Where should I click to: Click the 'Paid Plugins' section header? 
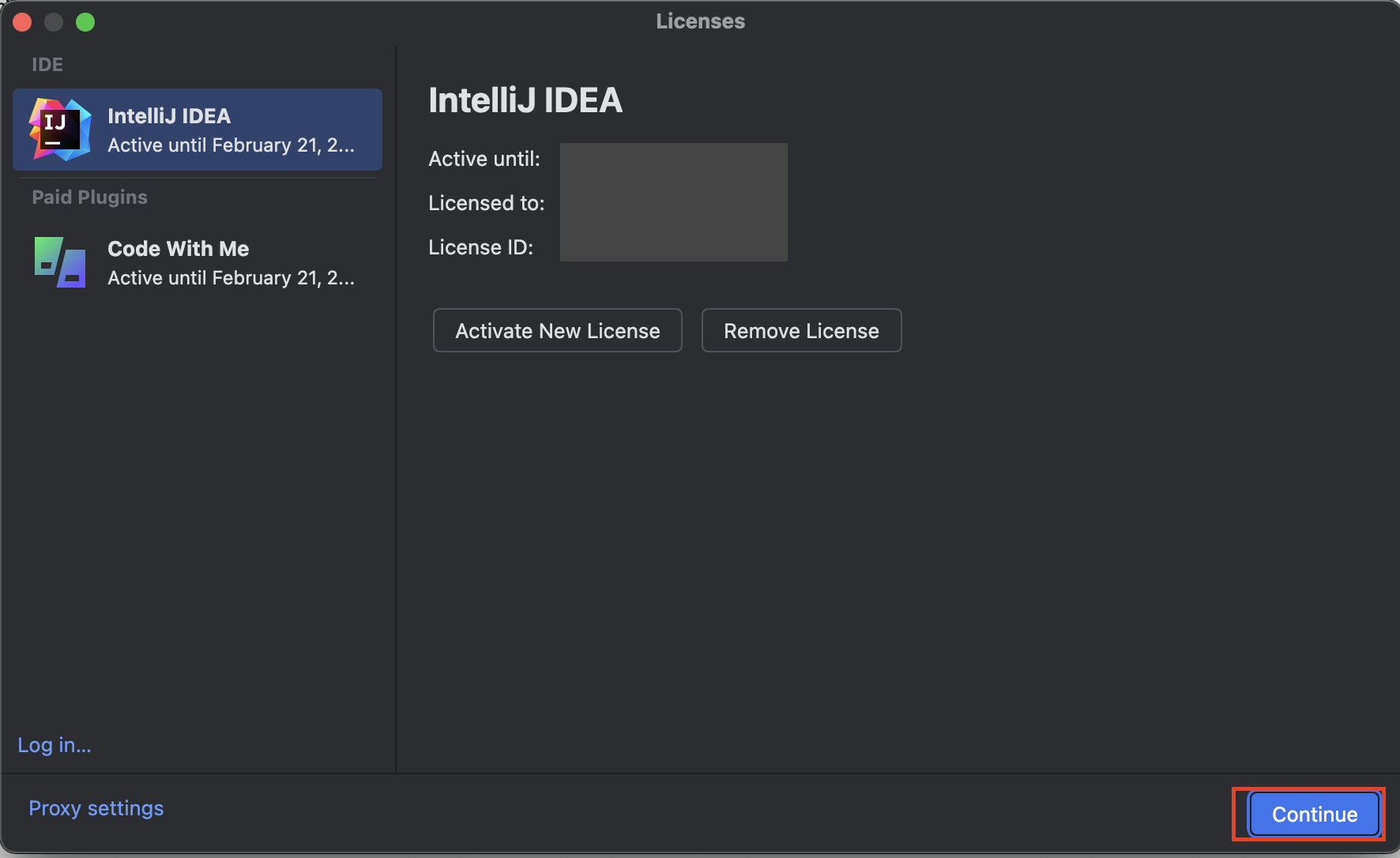click(x=90, y=198)
